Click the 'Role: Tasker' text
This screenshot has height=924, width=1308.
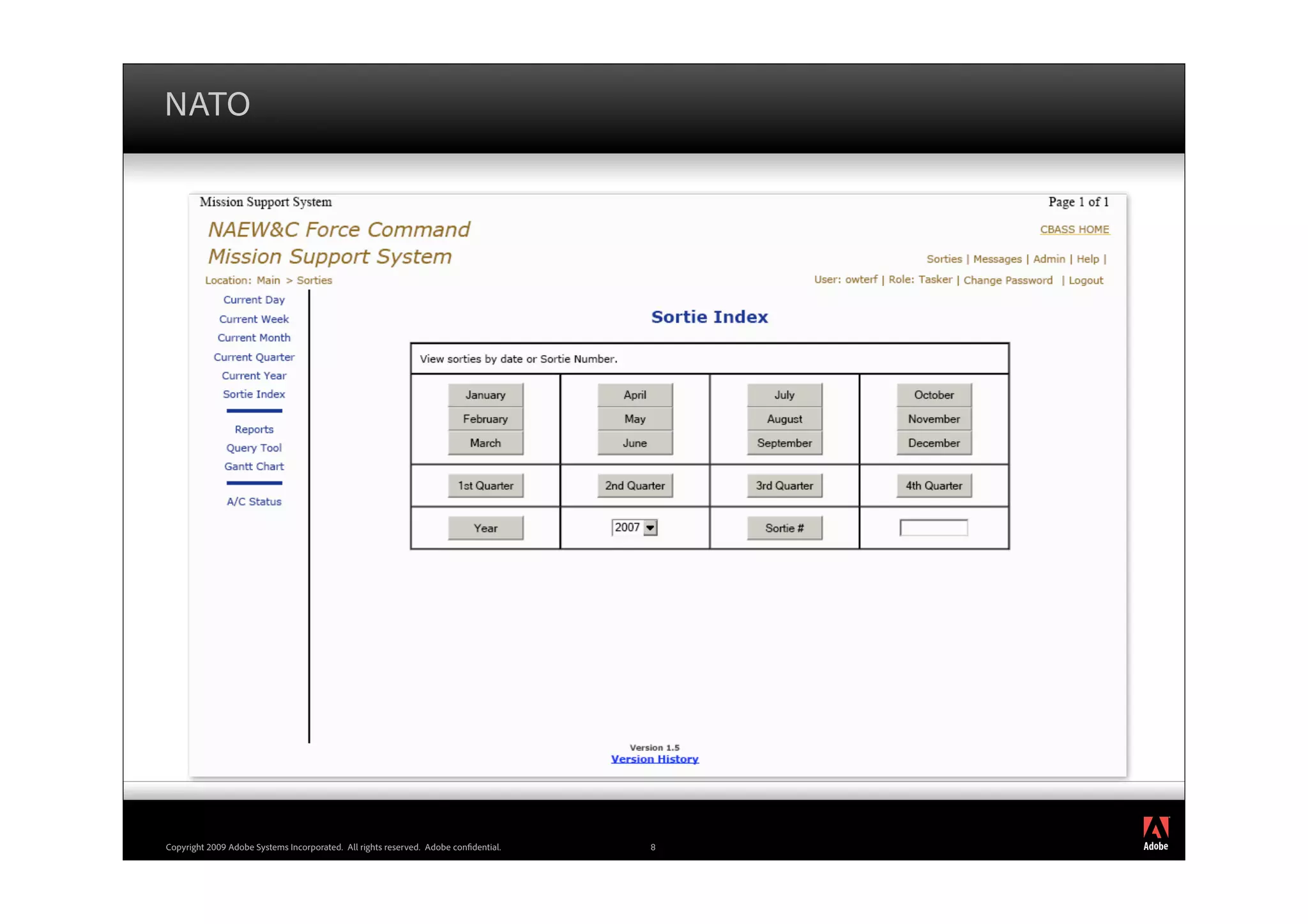click(920, 280)
